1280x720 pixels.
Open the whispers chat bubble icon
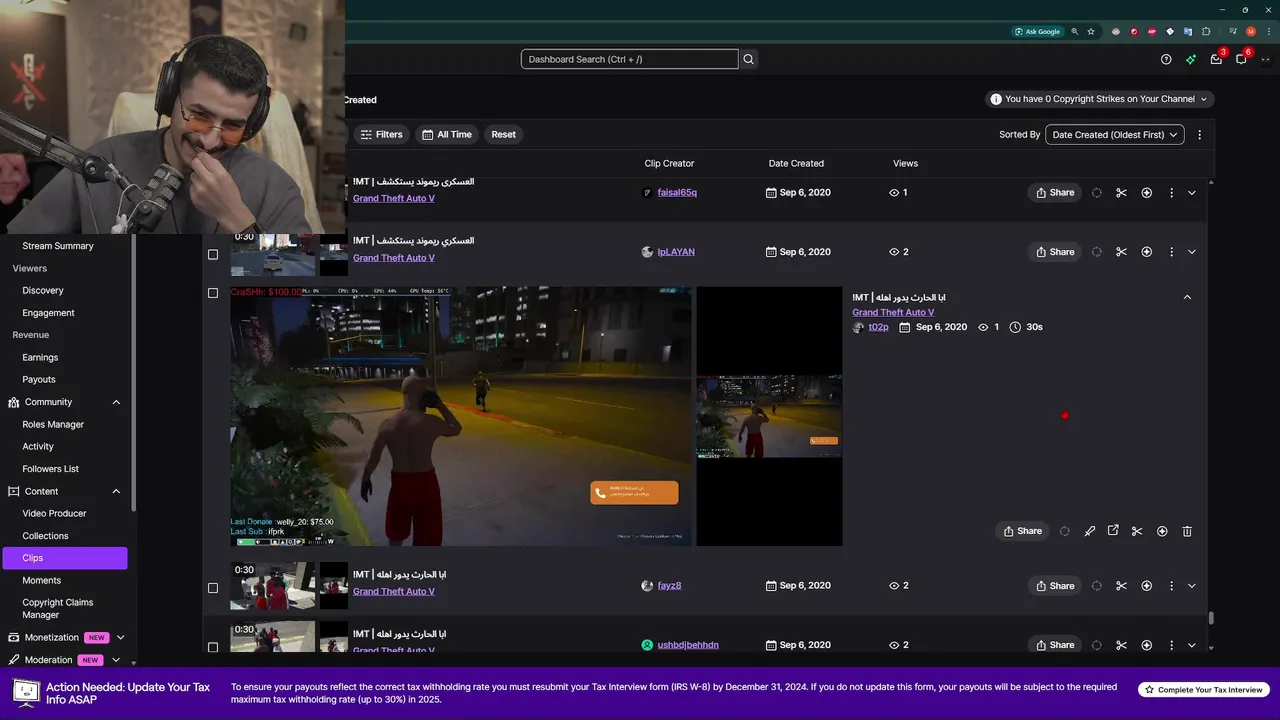pos(1241,59)
